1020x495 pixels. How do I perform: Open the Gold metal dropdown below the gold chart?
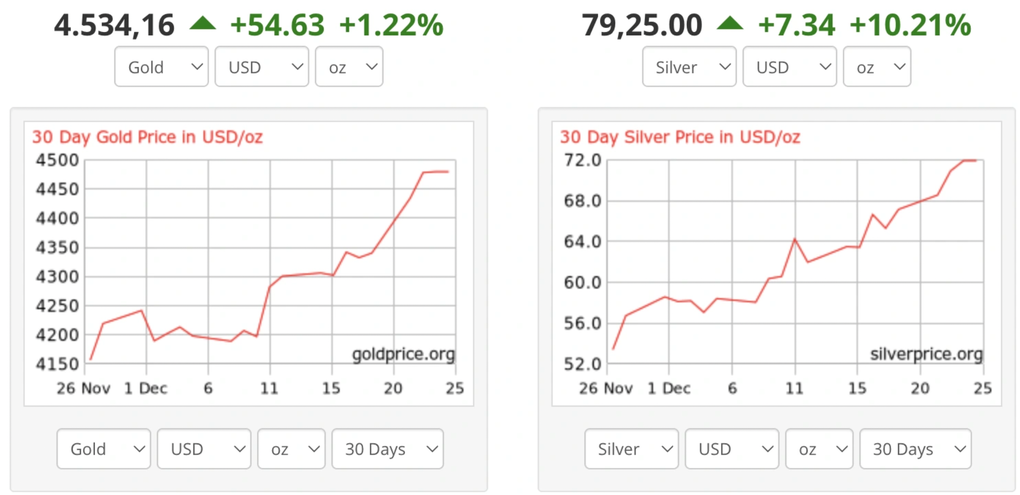point(104,449)
